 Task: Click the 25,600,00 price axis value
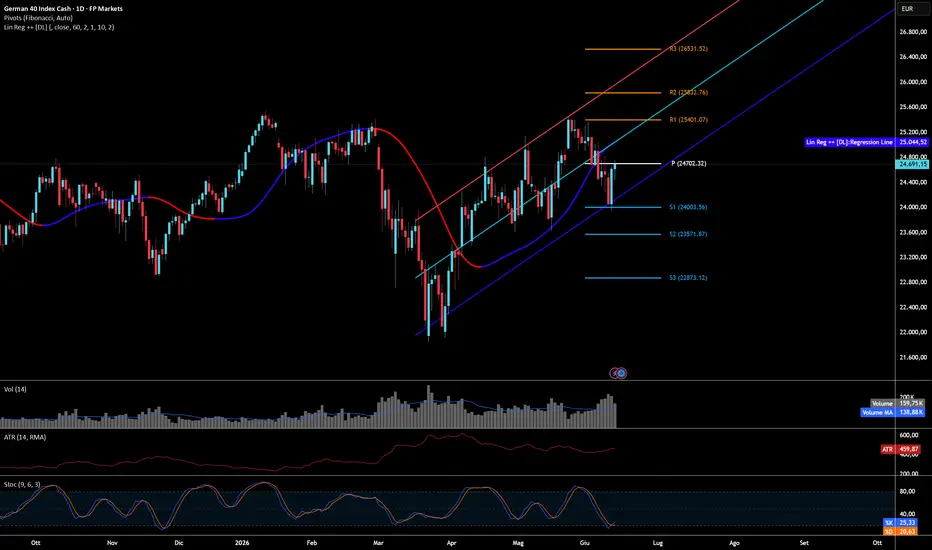pos(913,107)
